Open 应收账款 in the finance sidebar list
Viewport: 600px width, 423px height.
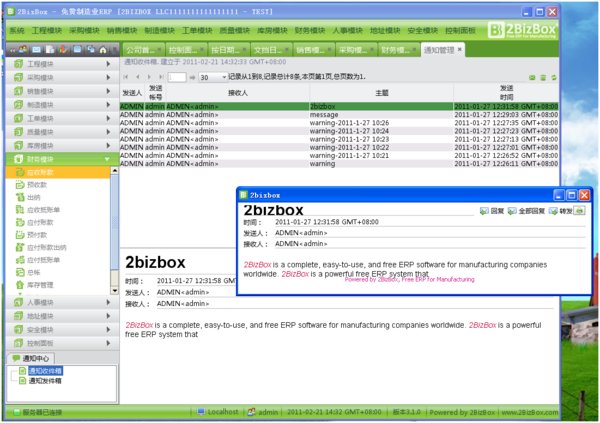click(x=57, y=173)
